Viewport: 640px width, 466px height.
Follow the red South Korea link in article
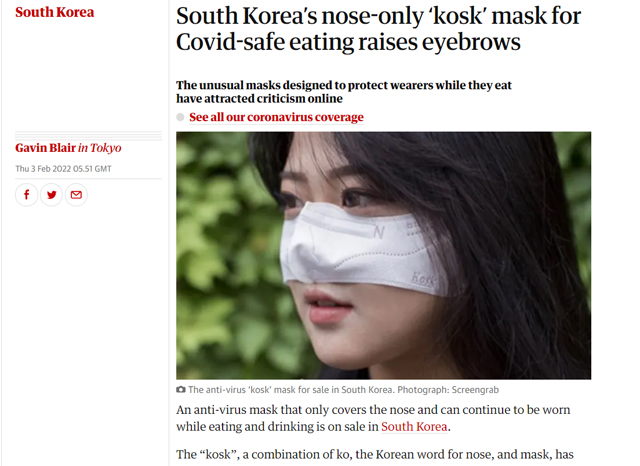point(414,426)
